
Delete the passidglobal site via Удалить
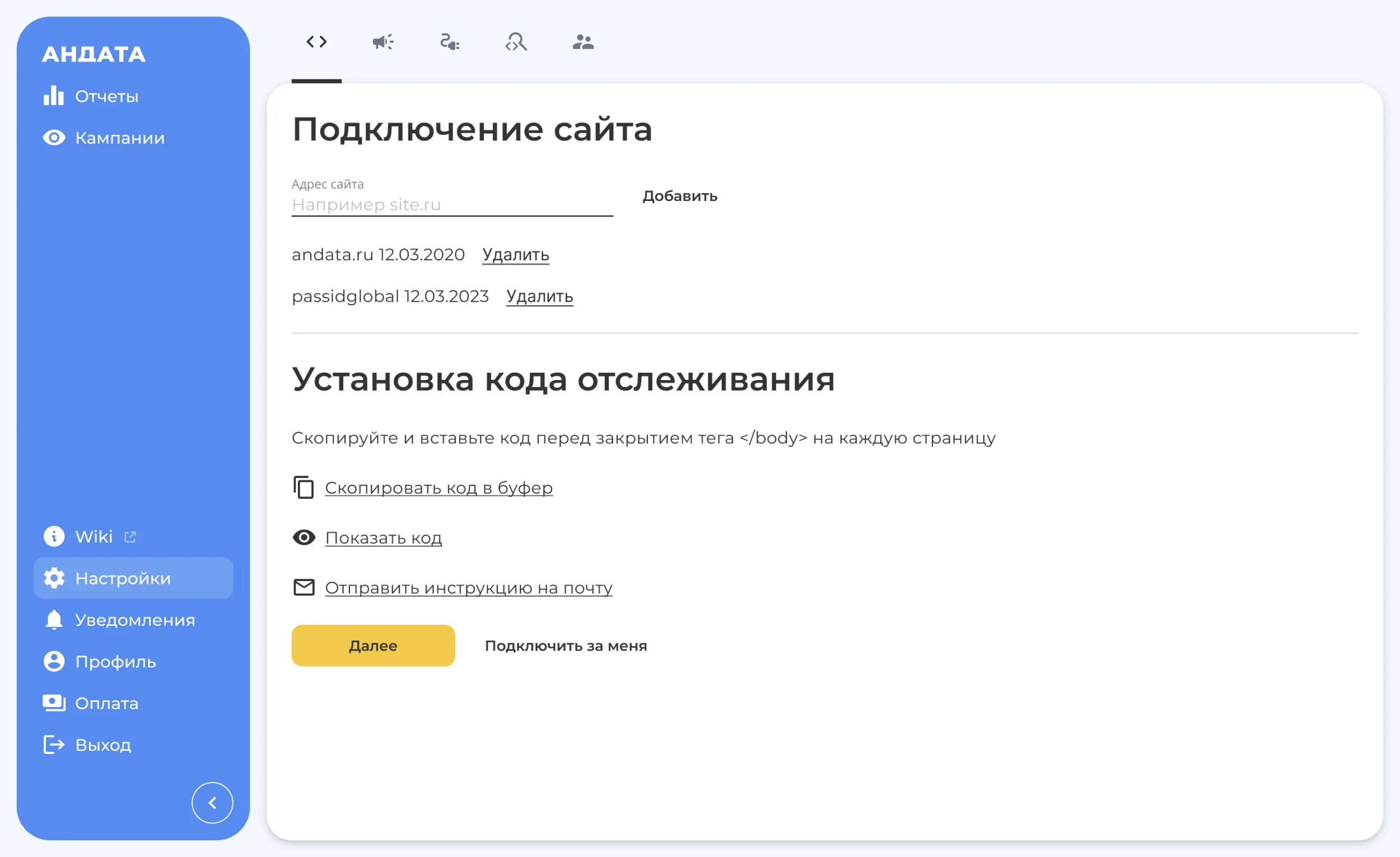point(540,297)
